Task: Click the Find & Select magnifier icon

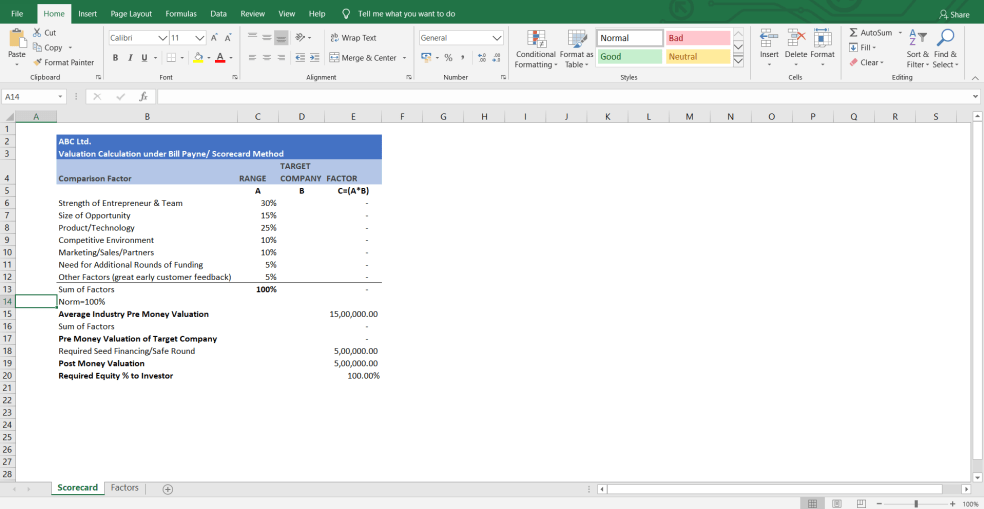Action: 945,39
